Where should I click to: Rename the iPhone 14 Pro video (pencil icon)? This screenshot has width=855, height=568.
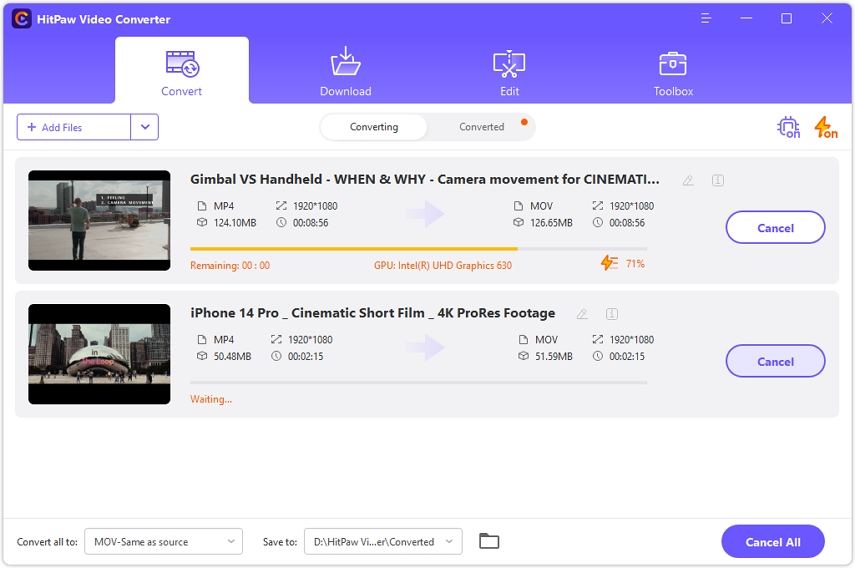(582, 314)
